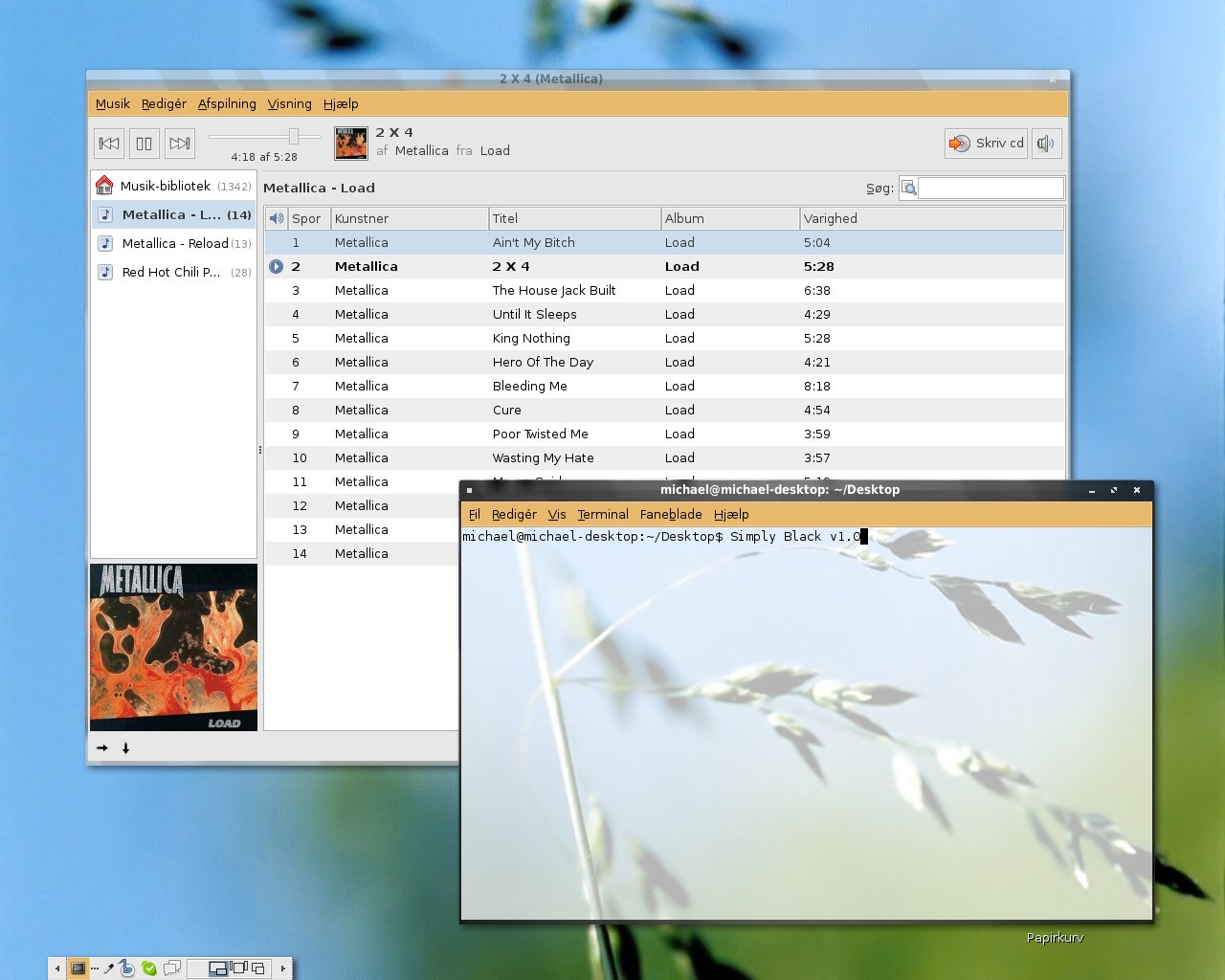Click the Papirkurv desktop label
Image resolution: width=1225 pixels, height=980 pixels.
(x=1055, y=938)
